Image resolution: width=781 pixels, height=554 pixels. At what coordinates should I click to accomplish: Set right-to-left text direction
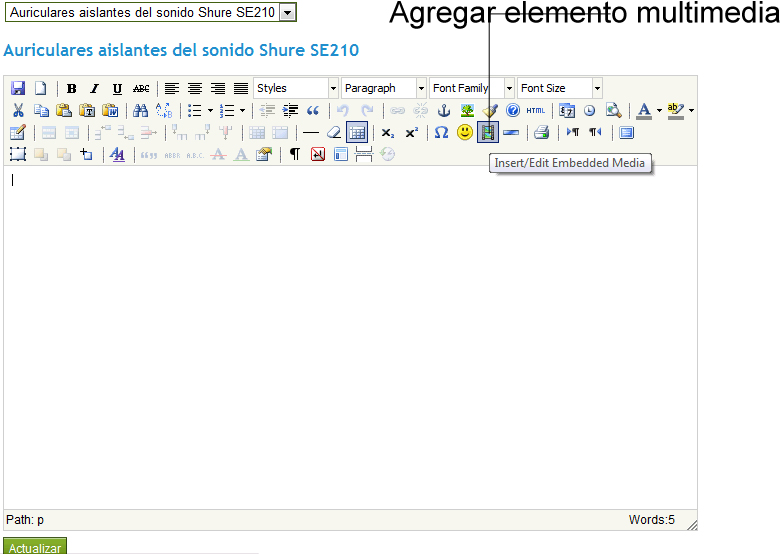click(x=595, y=132)
